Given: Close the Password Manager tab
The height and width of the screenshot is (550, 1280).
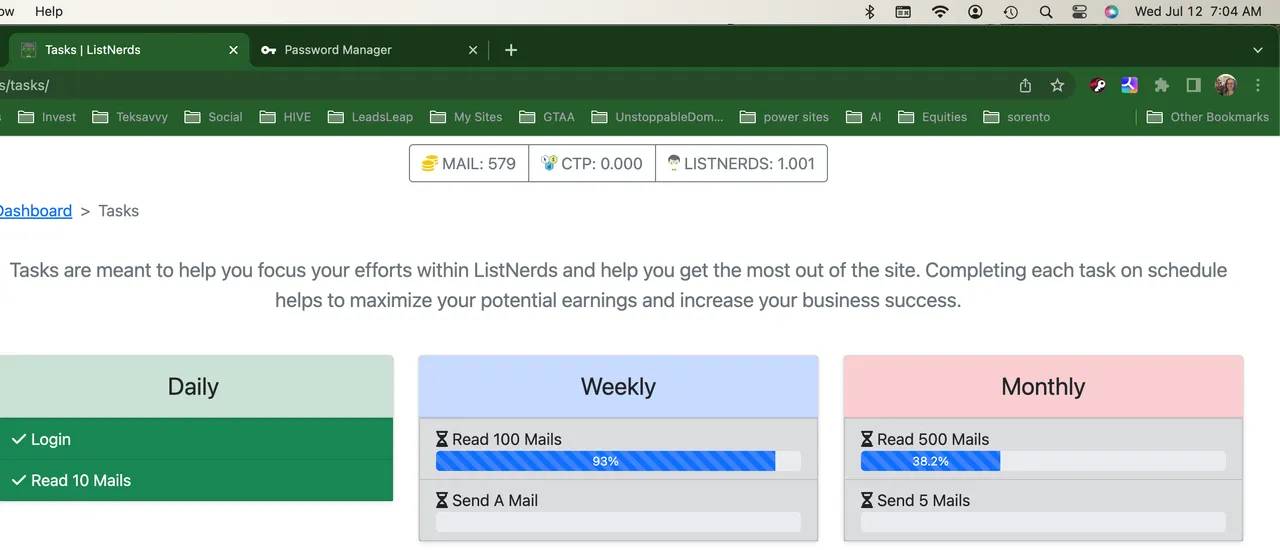Looking at the screenshot, I should [x=474, y=50].
